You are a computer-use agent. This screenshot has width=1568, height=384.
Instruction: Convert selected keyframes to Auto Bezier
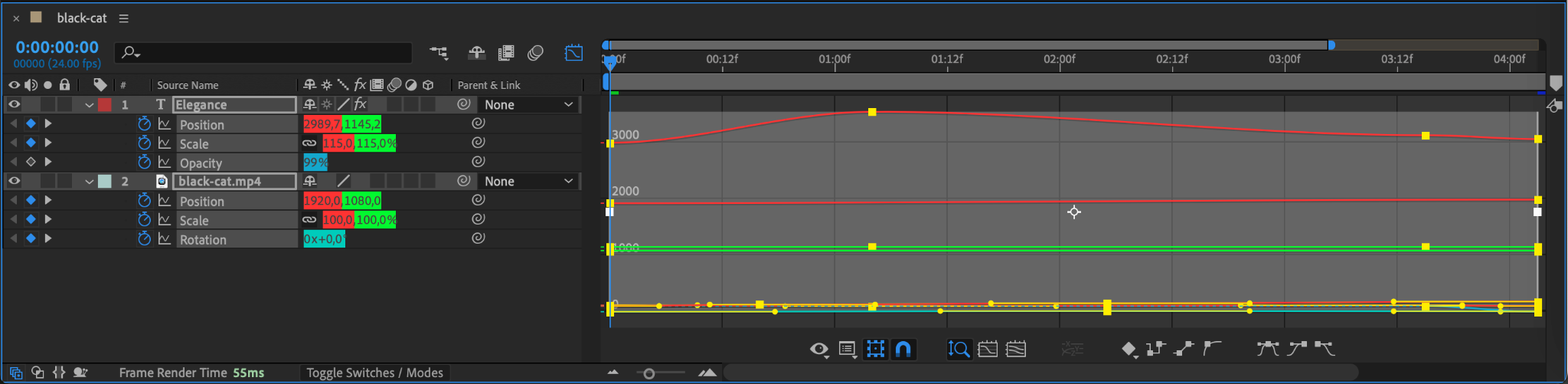tap(1211, 349)
